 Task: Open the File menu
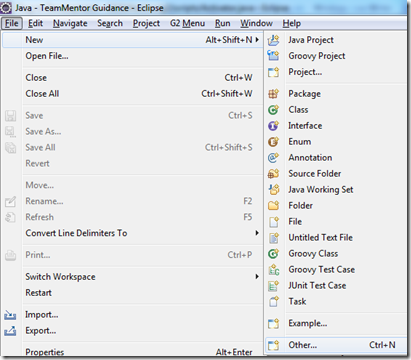coord(12,23)
